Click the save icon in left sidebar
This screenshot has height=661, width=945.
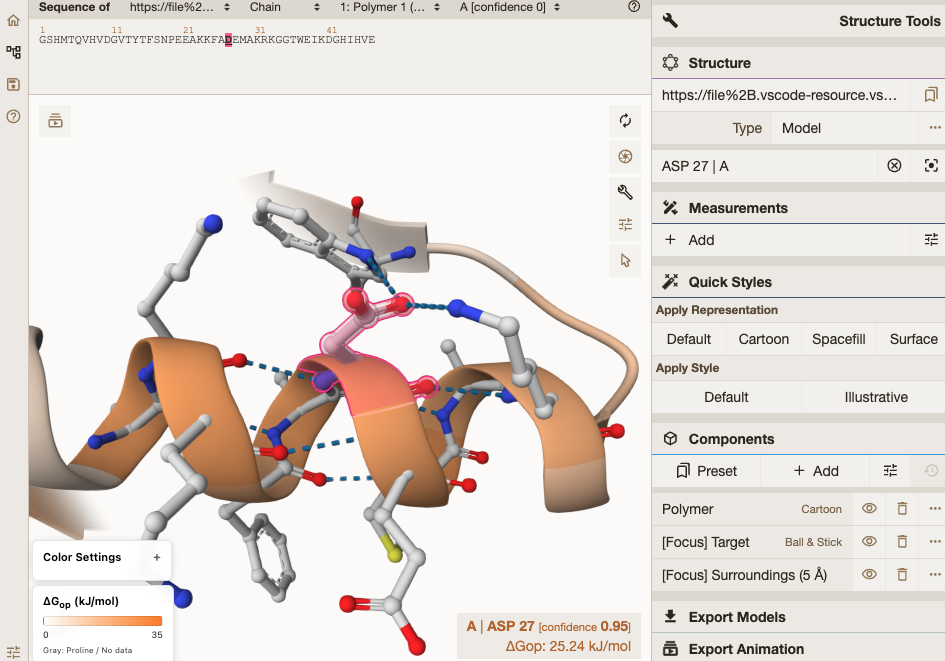13,84
